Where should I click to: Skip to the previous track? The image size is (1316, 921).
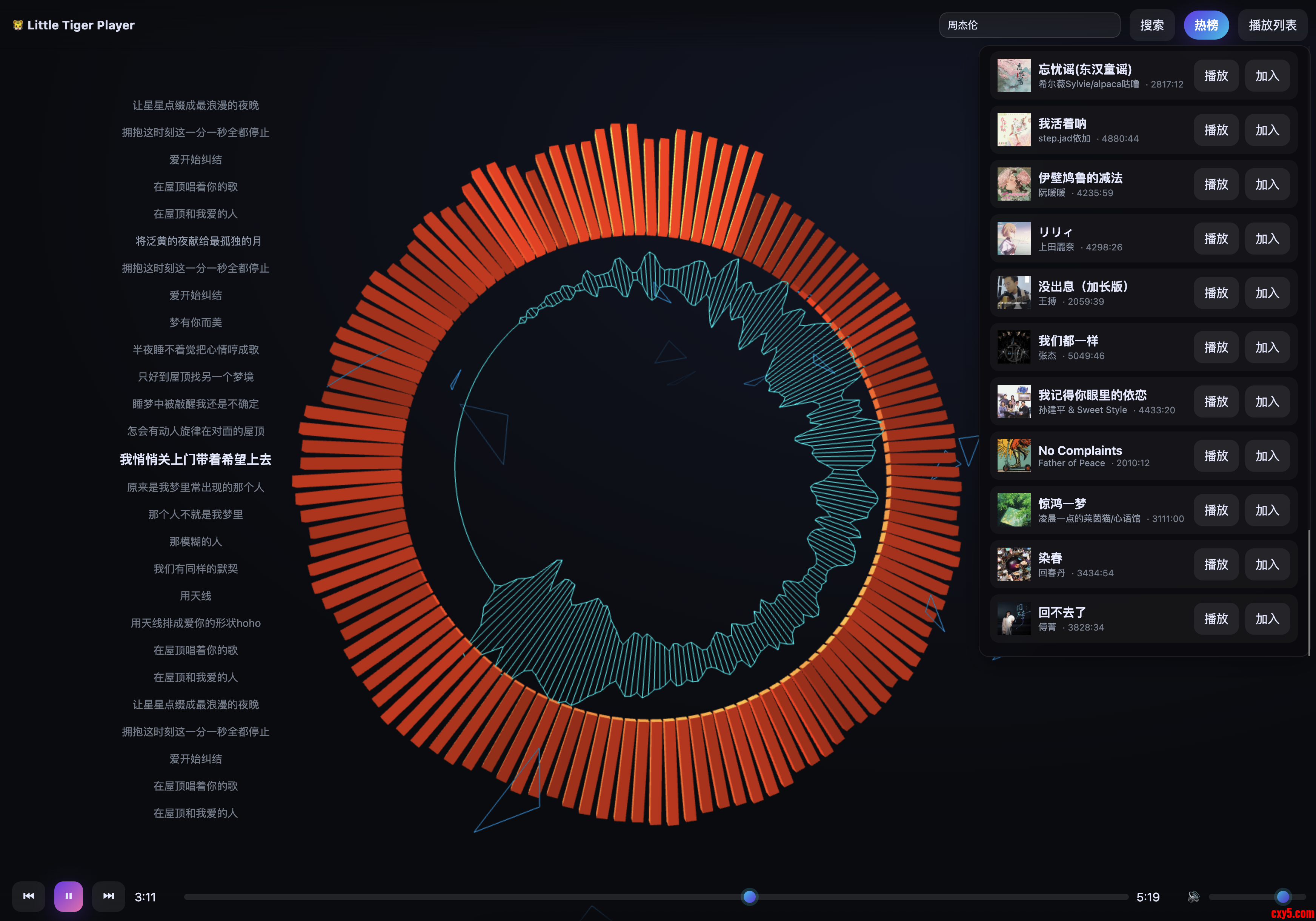[29, 896]
